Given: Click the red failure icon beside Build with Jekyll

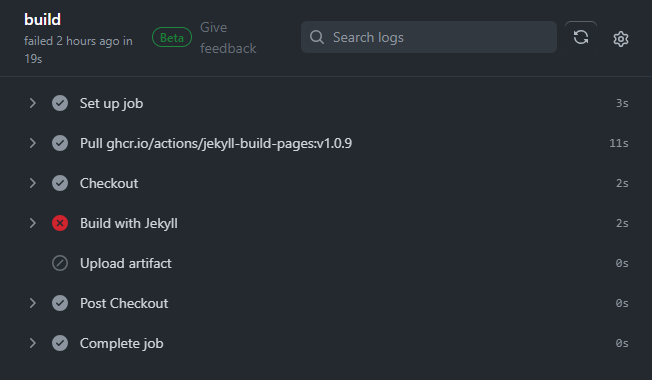Looking at the screenshot, I should point(60,223).
